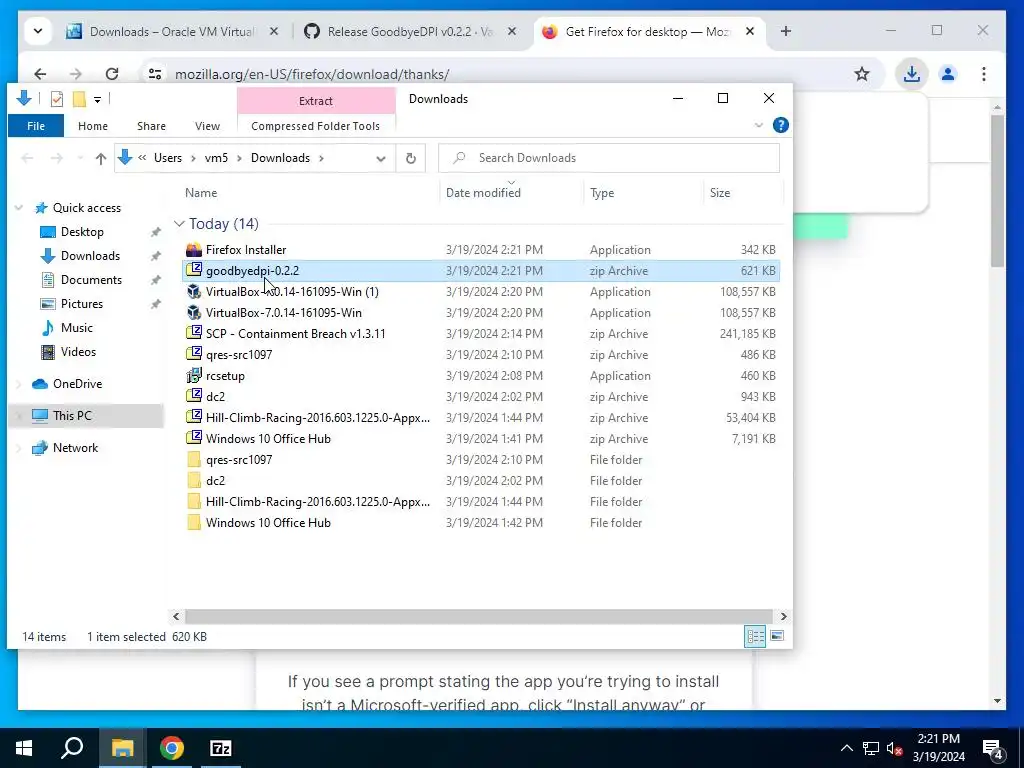
Task: Click the Properties quick access toolbar icon
Action: (57, 99)
